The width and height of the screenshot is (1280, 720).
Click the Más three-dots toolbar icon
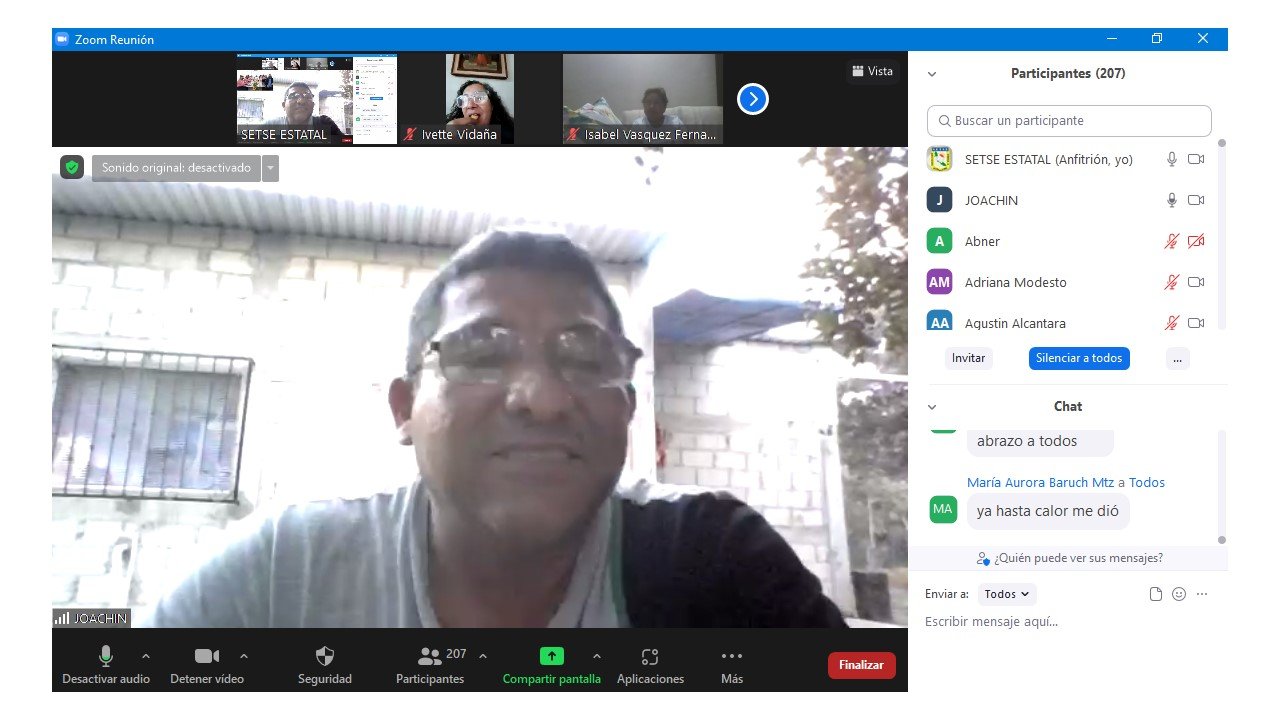coord(731,657)
